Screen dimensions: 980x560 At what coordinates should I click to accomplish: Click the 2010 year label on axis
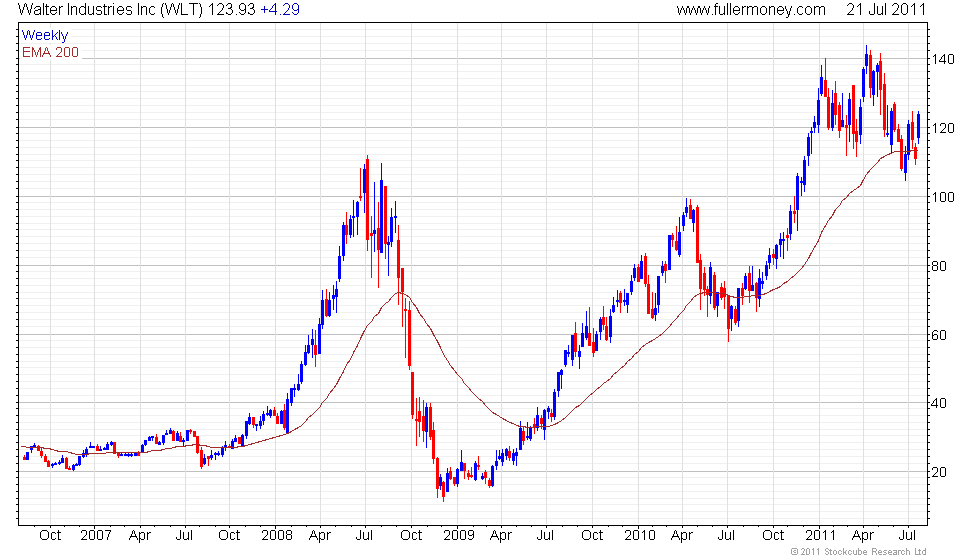click(640, 535)
